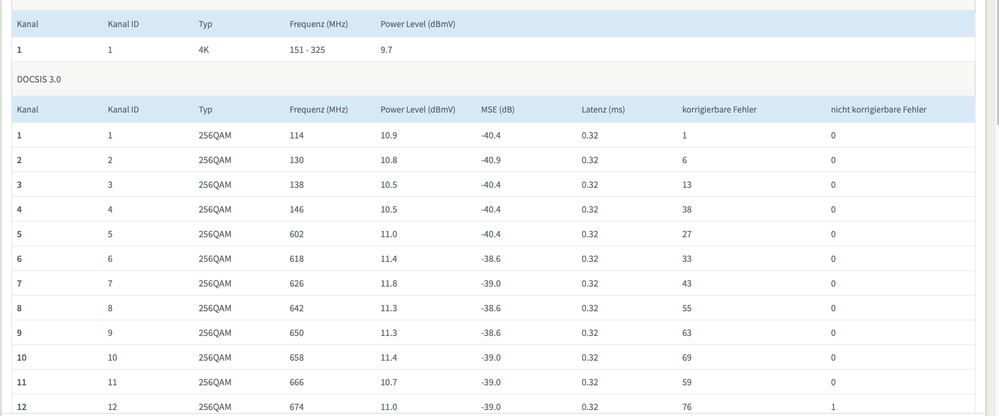Click the 658 frequency cell
This screenshot has width=999, height=416.
point(296,357)
